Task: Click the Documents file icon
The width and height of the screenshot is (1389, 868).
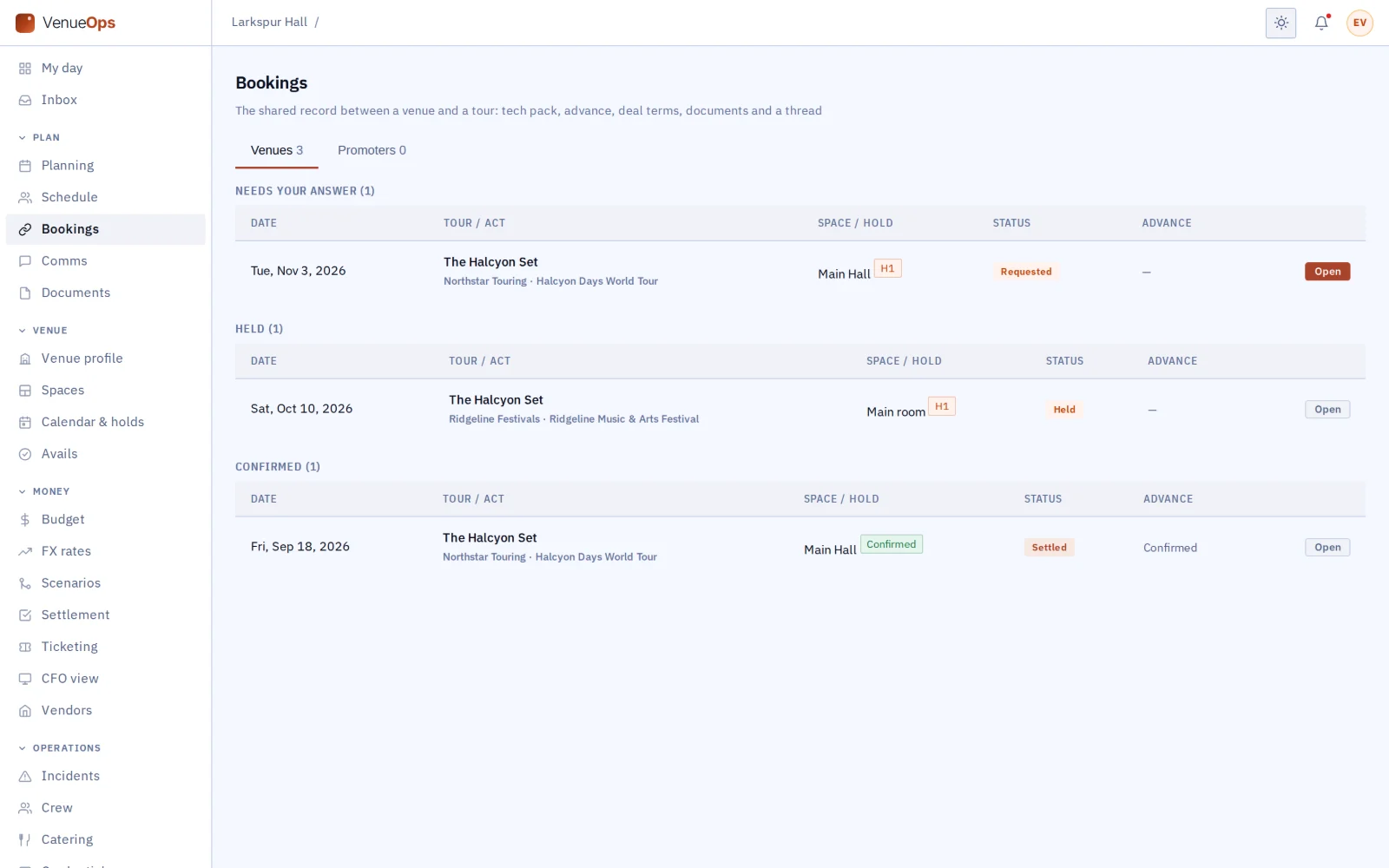Action: [x=25, y=293]
